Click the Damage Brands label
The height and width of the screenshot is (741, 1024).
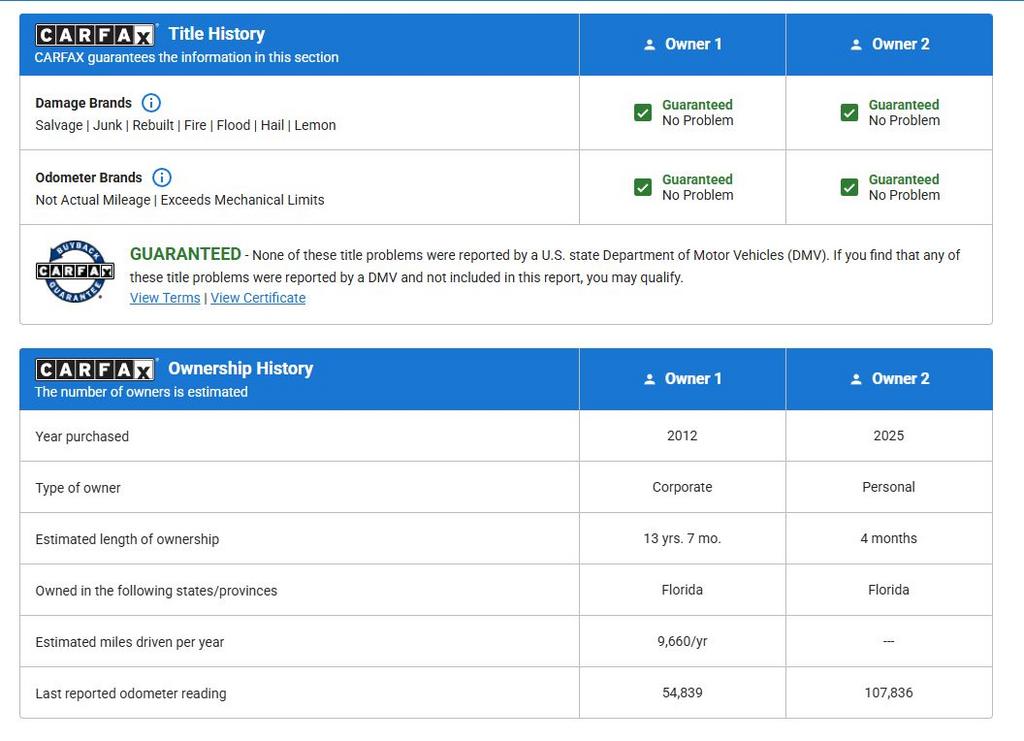click(x=84, y=102)
